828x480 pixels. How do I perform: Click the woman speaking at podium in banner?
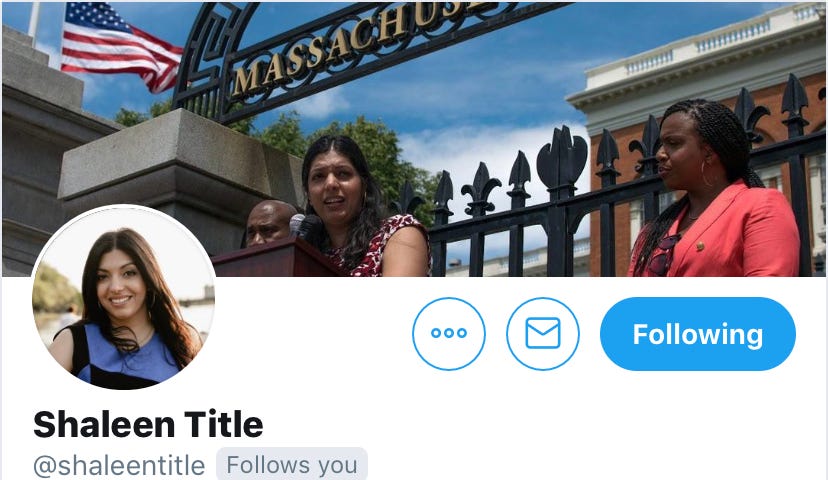[359, 206]
